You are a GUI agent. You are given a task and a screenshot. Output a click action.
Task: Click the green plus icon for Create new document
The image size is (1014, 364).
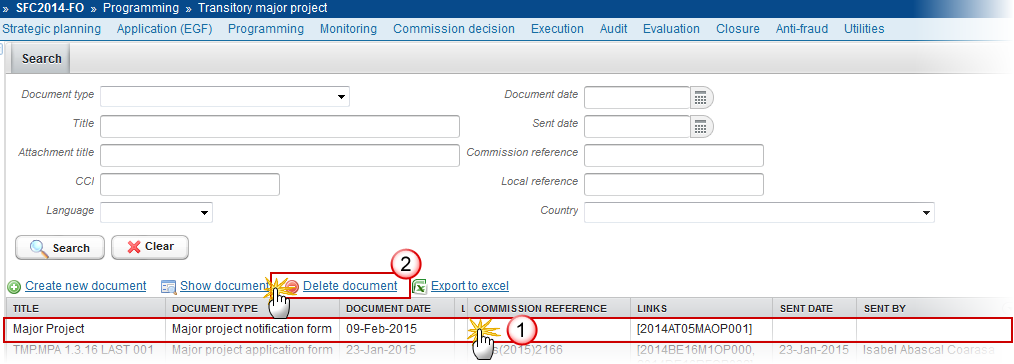[14, 286]
